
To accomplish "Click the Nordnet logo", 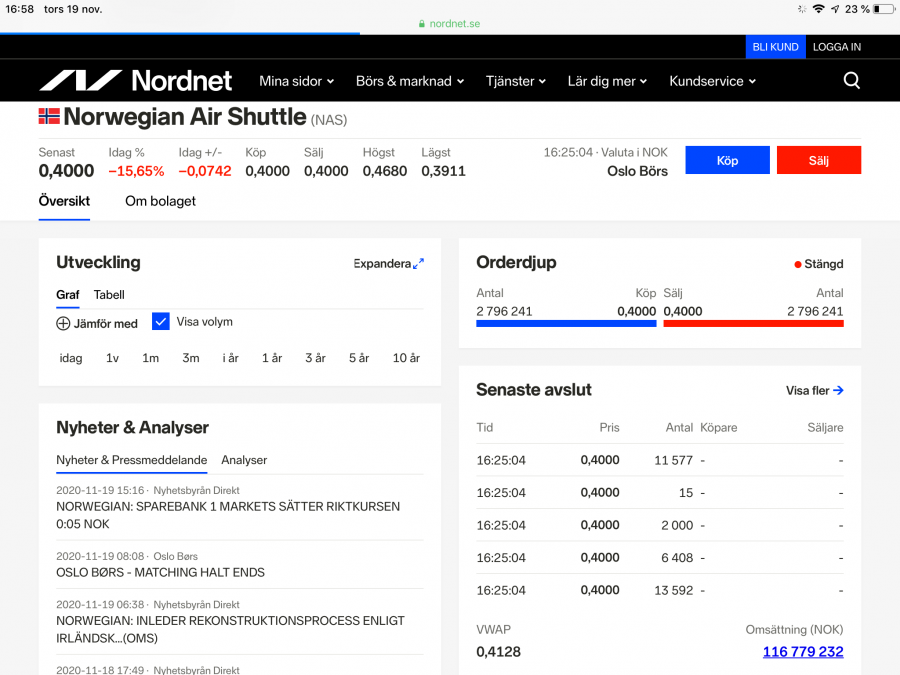I will point(135,81).
